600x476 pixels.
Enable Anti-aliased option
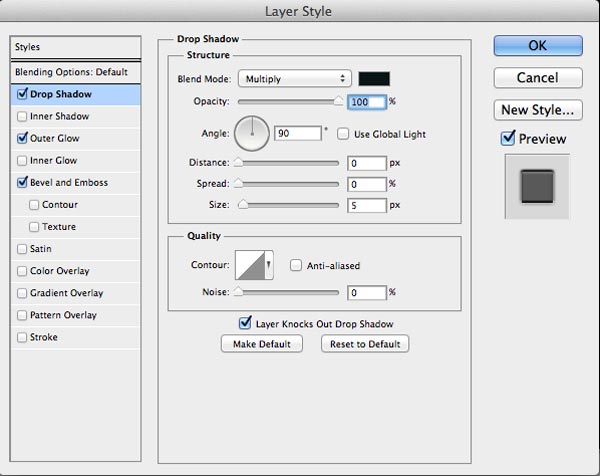[296, 265]
